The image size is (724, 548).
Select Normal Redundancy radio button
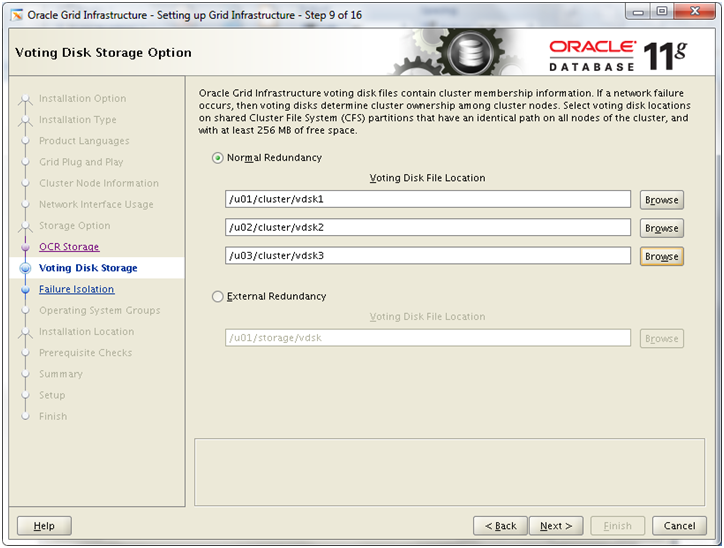click(217, 158)
